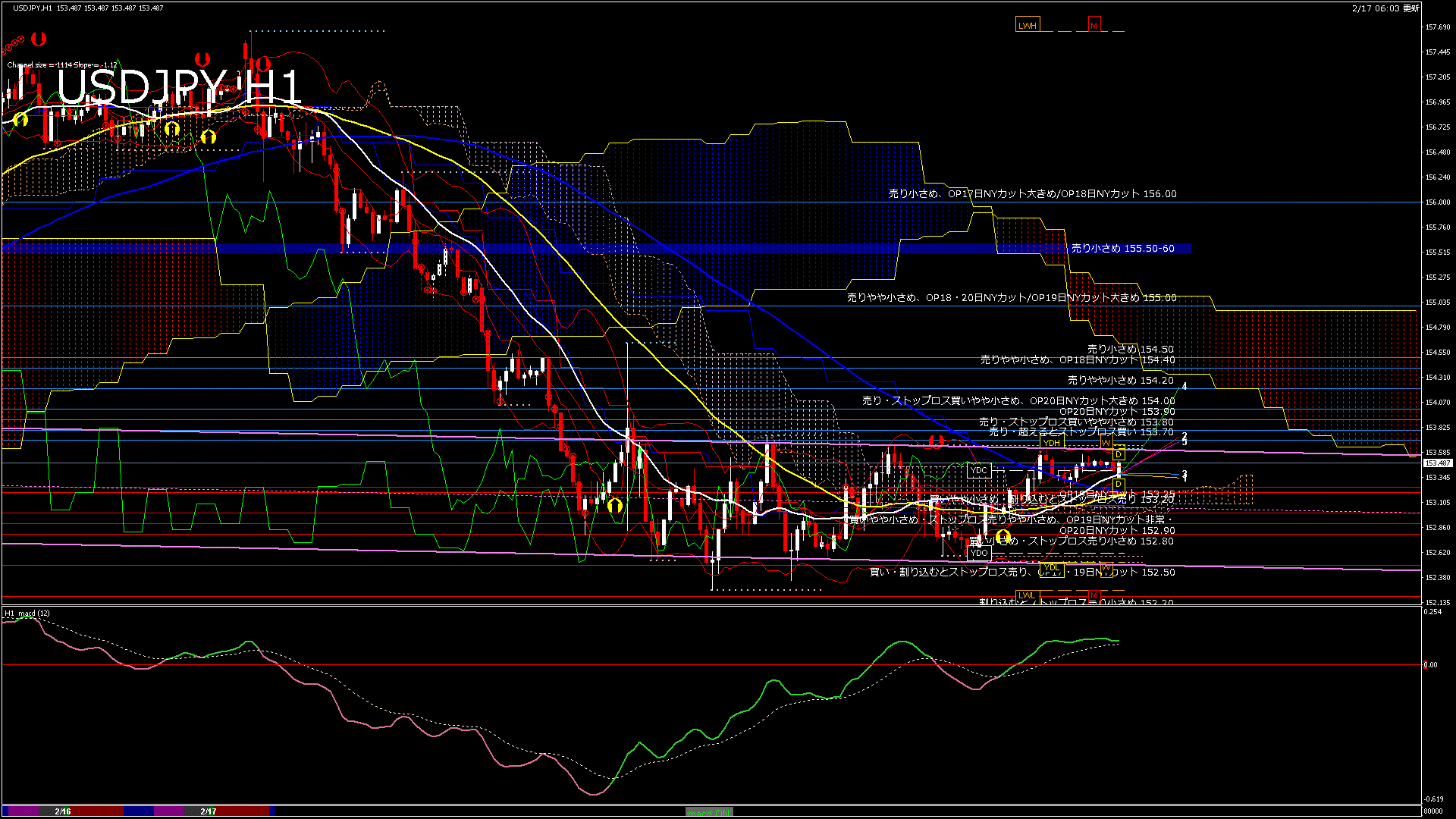1456x819 pixels.
Task: Click the order label ending in 156.00
Action: 1032,194
